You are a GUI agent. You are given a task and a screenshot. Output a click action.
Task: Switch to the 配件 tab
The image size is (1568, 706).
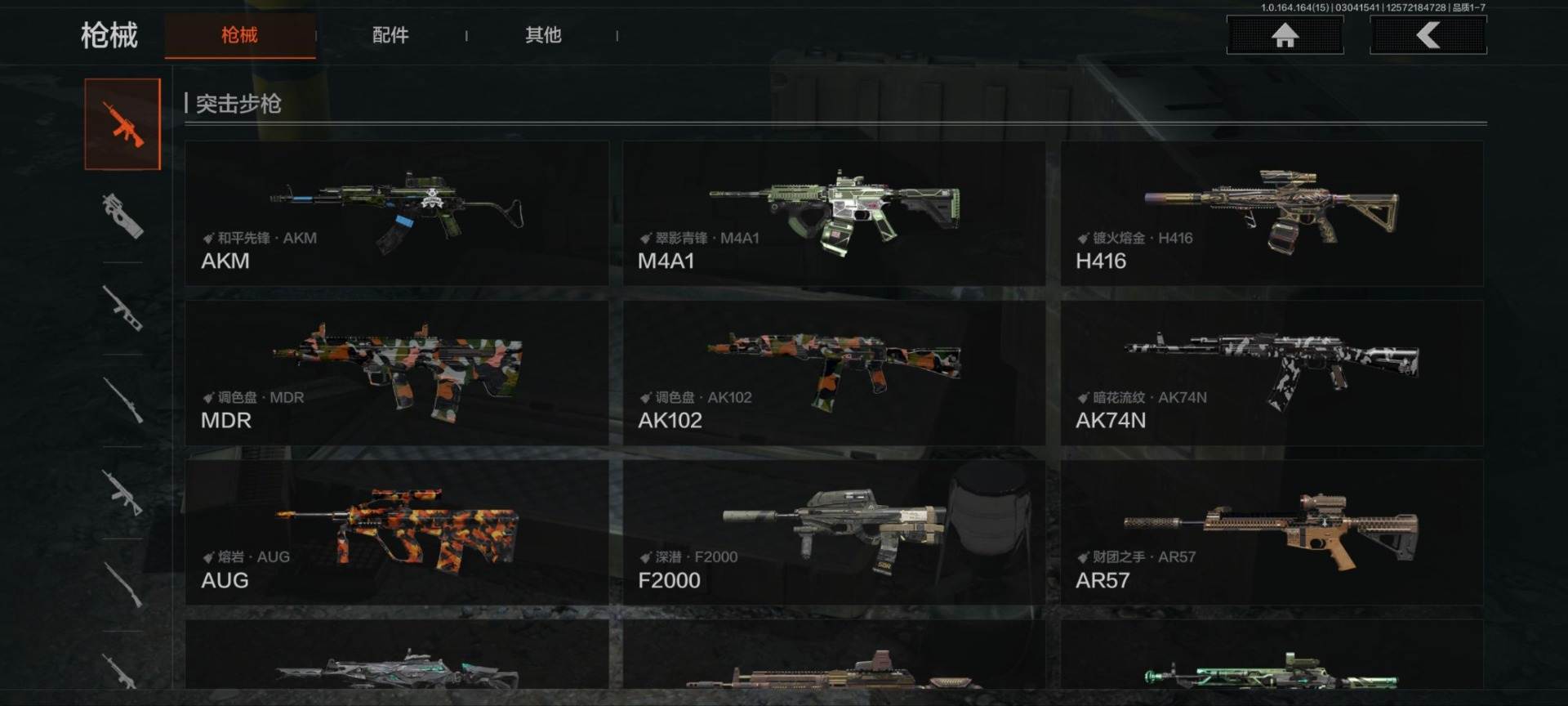tap(390, 35)
